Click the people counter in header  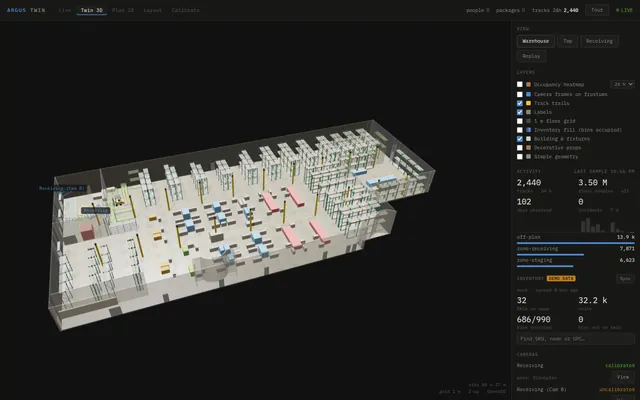click(x=478, y=10)
